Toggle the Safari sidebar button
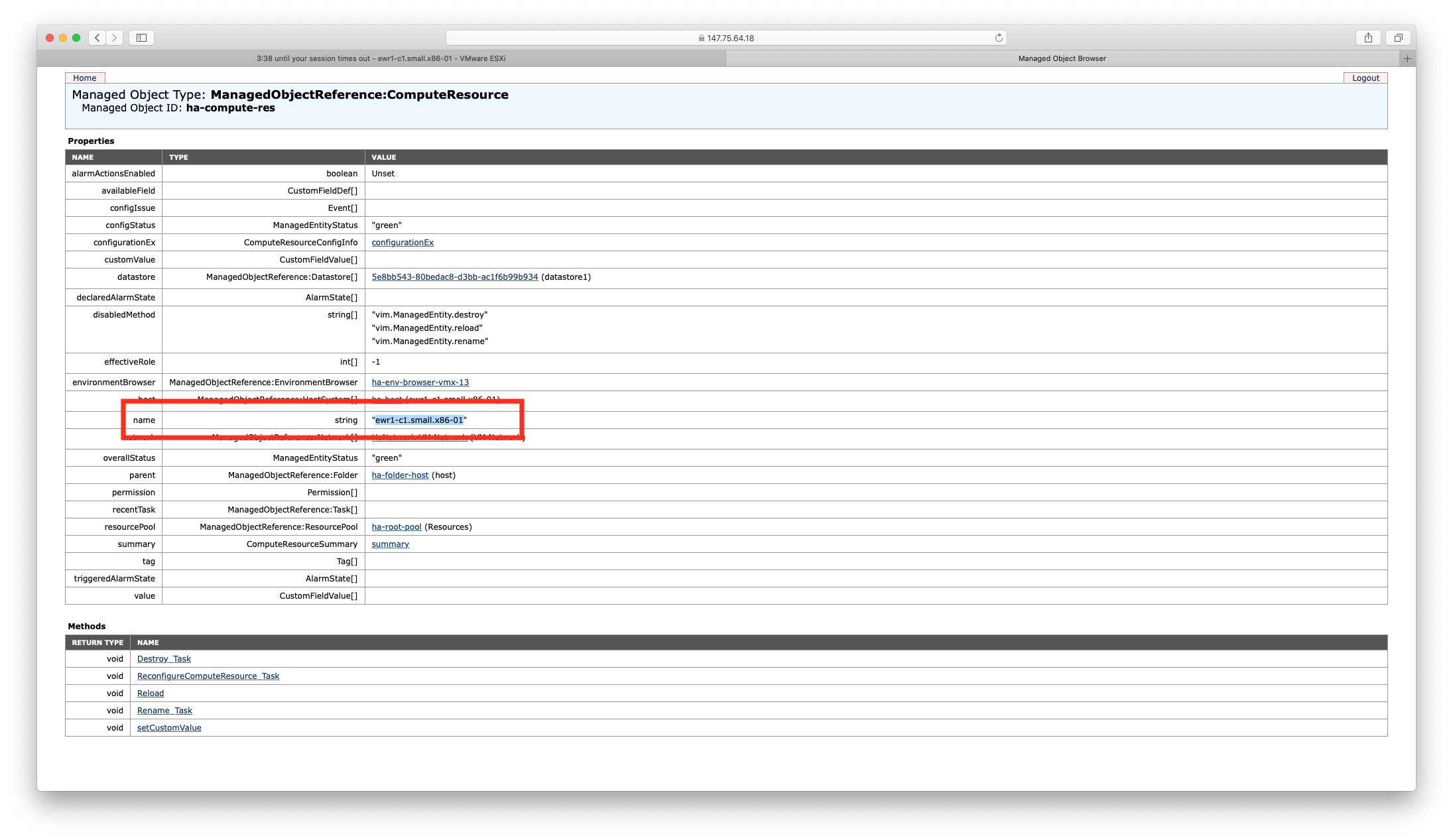 (x=142, y=38)
